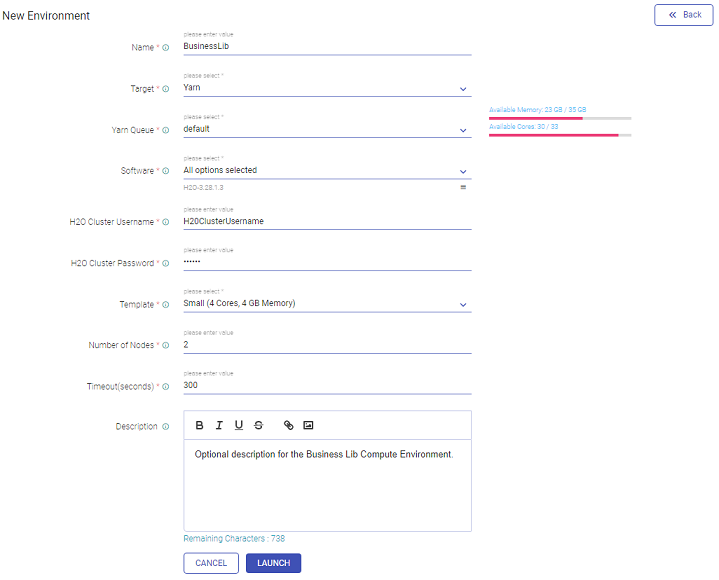Click the H2O Cluster Password field
The image size is (719, 580).
pos(327,262)
